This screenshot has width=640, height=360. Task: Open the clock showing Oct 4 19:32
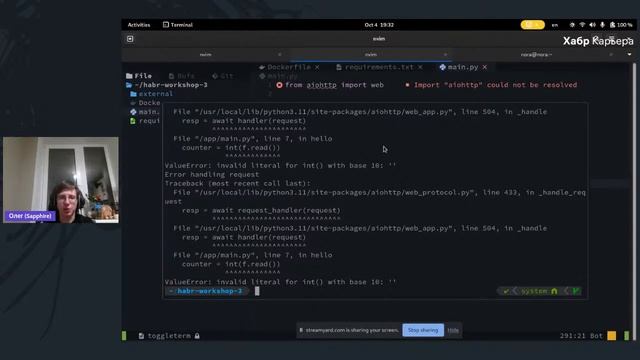(379, 25)
